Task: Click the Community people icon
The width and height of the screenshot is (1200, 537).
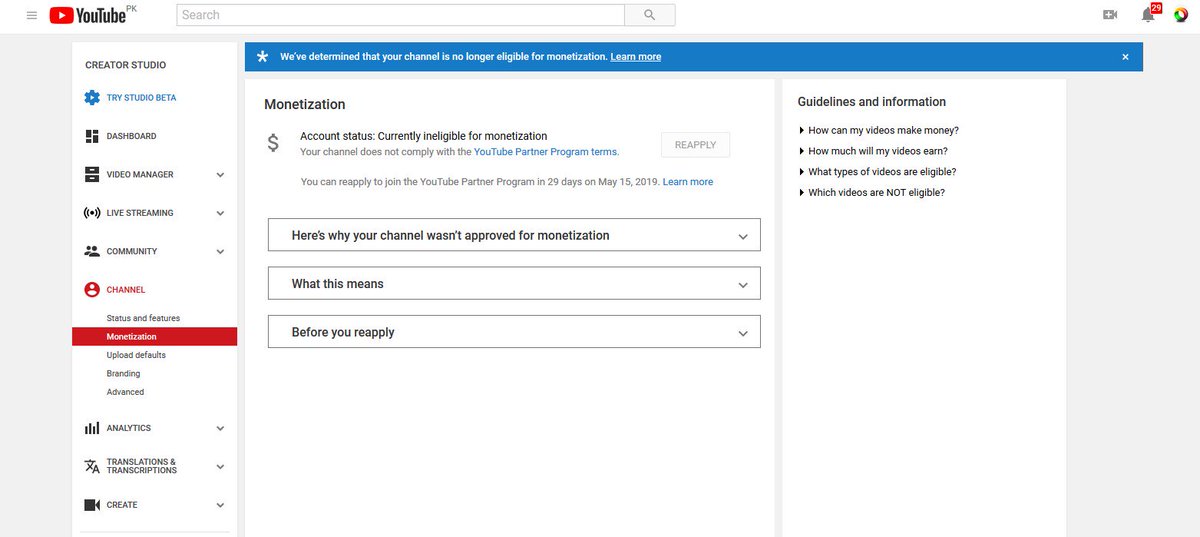Action: [92, 251]
